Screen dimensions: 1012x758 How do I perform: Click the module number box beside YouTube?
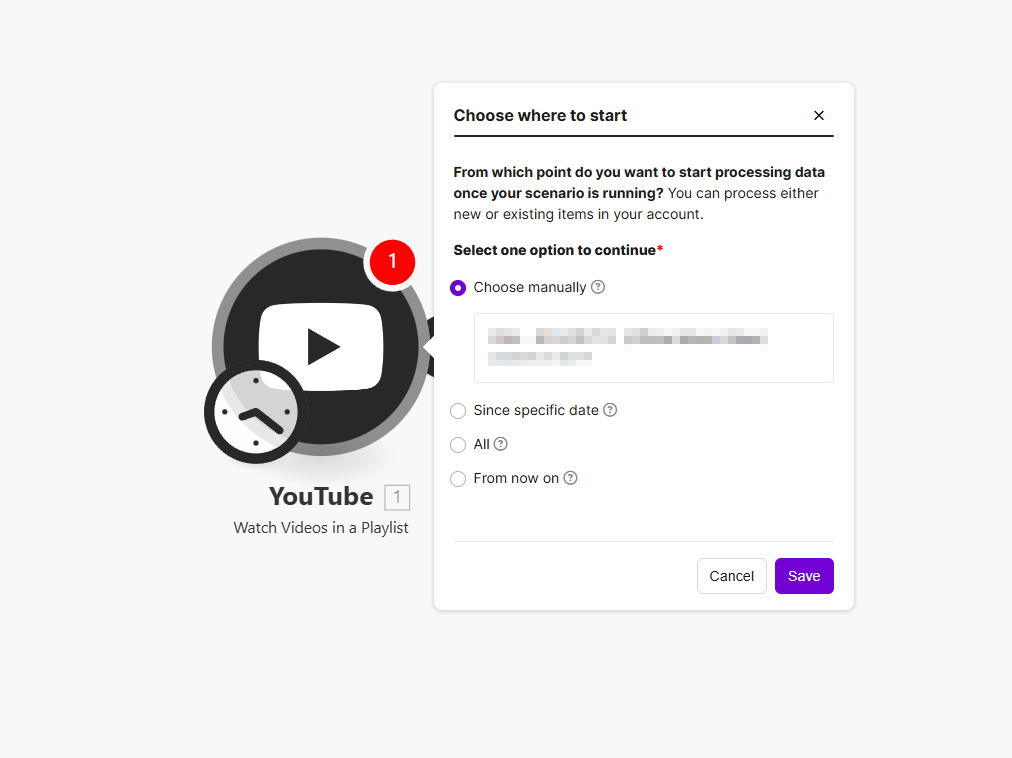(x=397, y=497)
